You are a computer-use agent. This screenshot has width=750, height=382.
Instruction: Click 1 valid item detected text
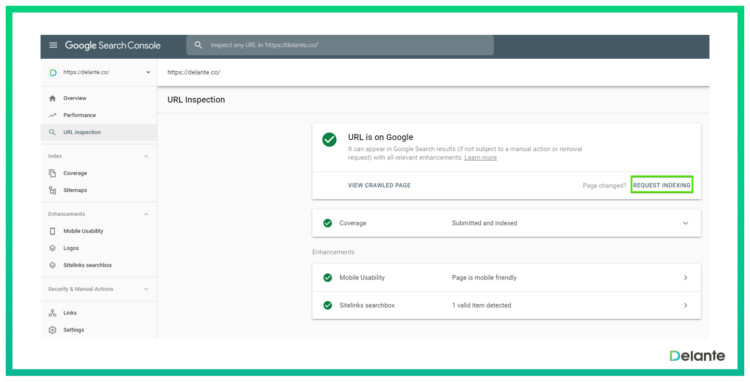[482, 305]
